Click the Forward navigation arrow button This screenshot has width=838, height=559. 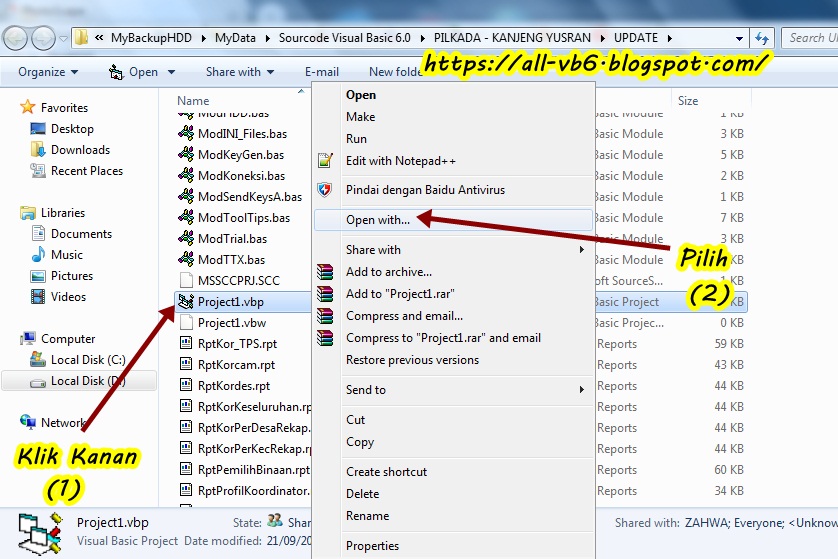tap(43, 38)
